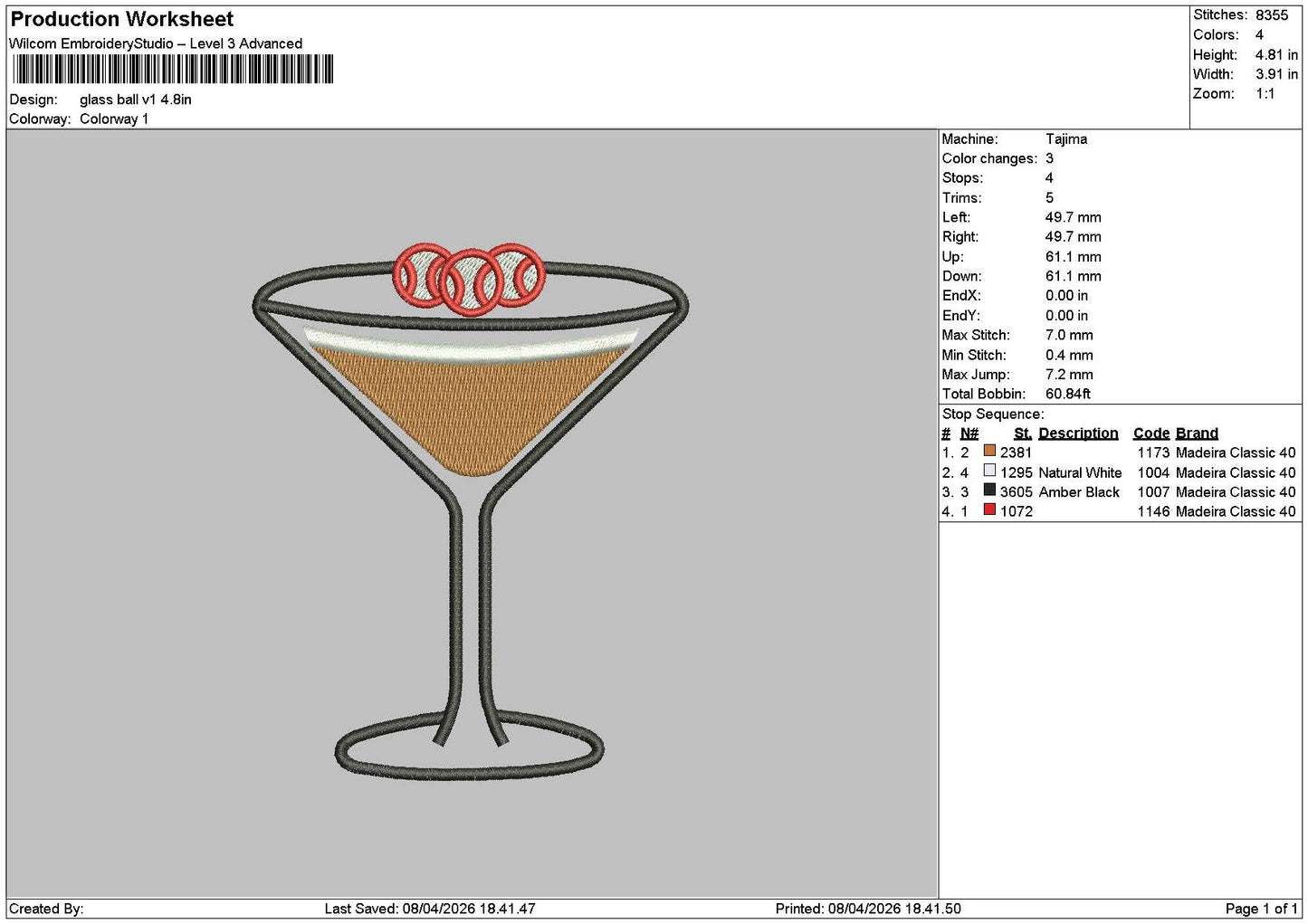Click the width value '3.91 in'
Screen dimensions: 1308x924
point(1276,74)
